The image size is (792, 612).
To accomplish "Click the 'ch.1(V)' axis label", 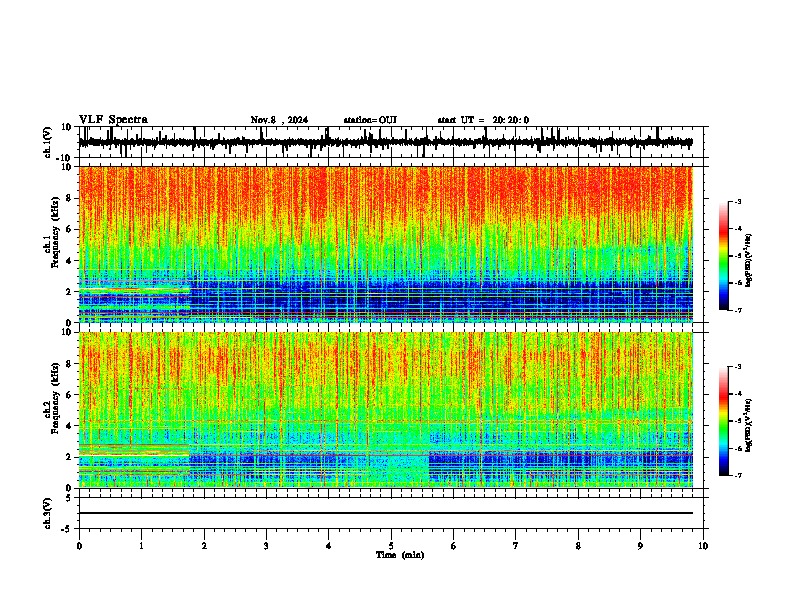I will (48, 142).
